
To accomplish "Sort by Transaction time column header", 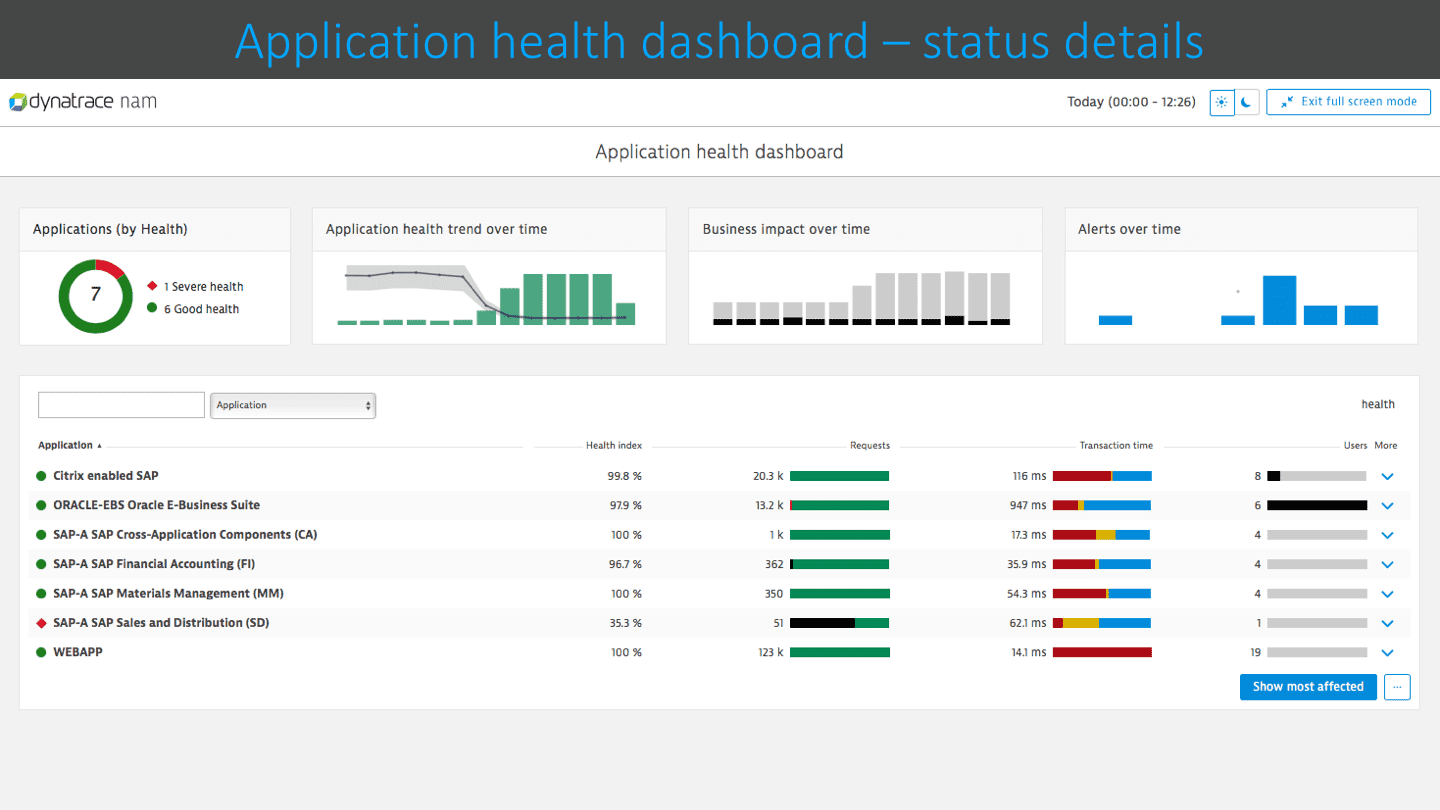I will tap(1116, 446).
